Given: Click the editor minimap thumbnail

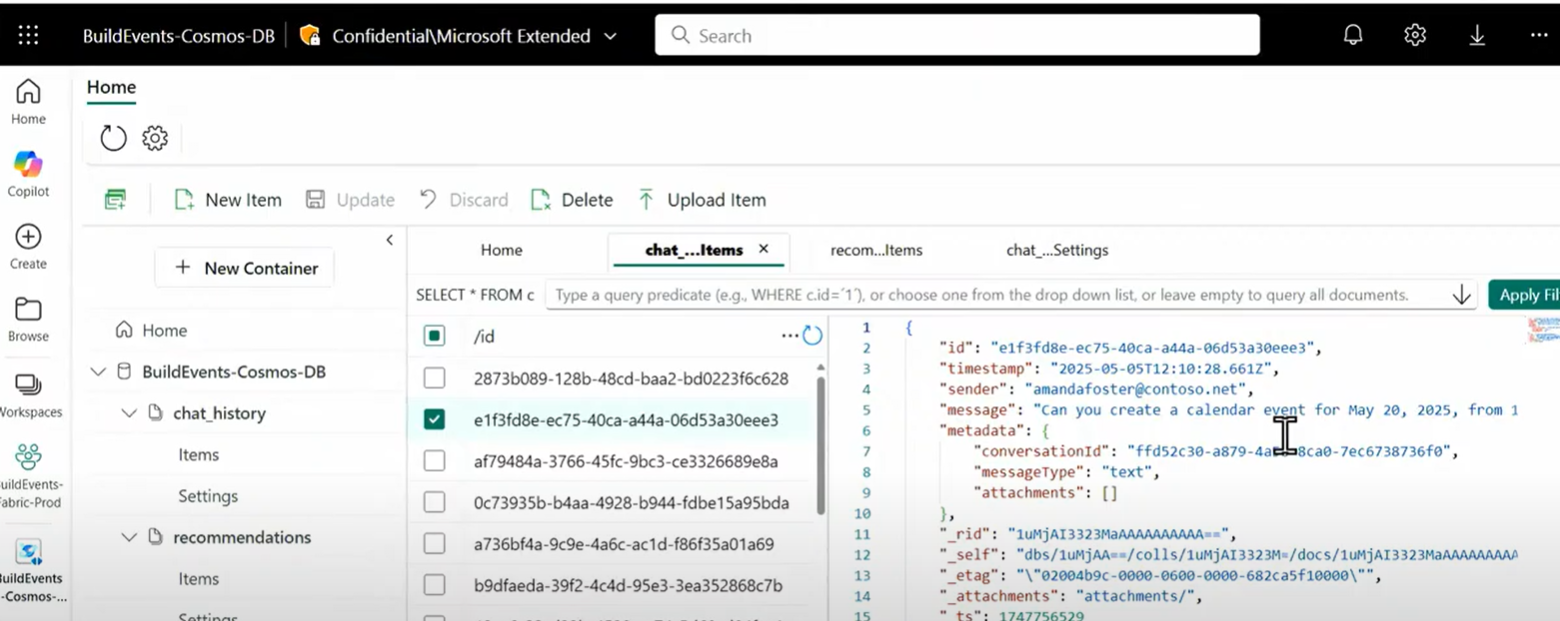Looking at the screenshot, I should [x=1543, y=330].
